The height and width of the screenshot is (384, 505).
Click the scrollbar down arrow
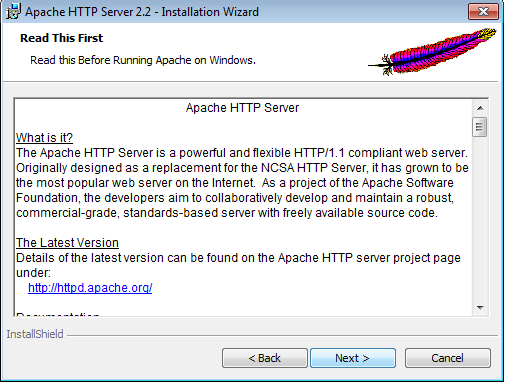coord(480,307)
